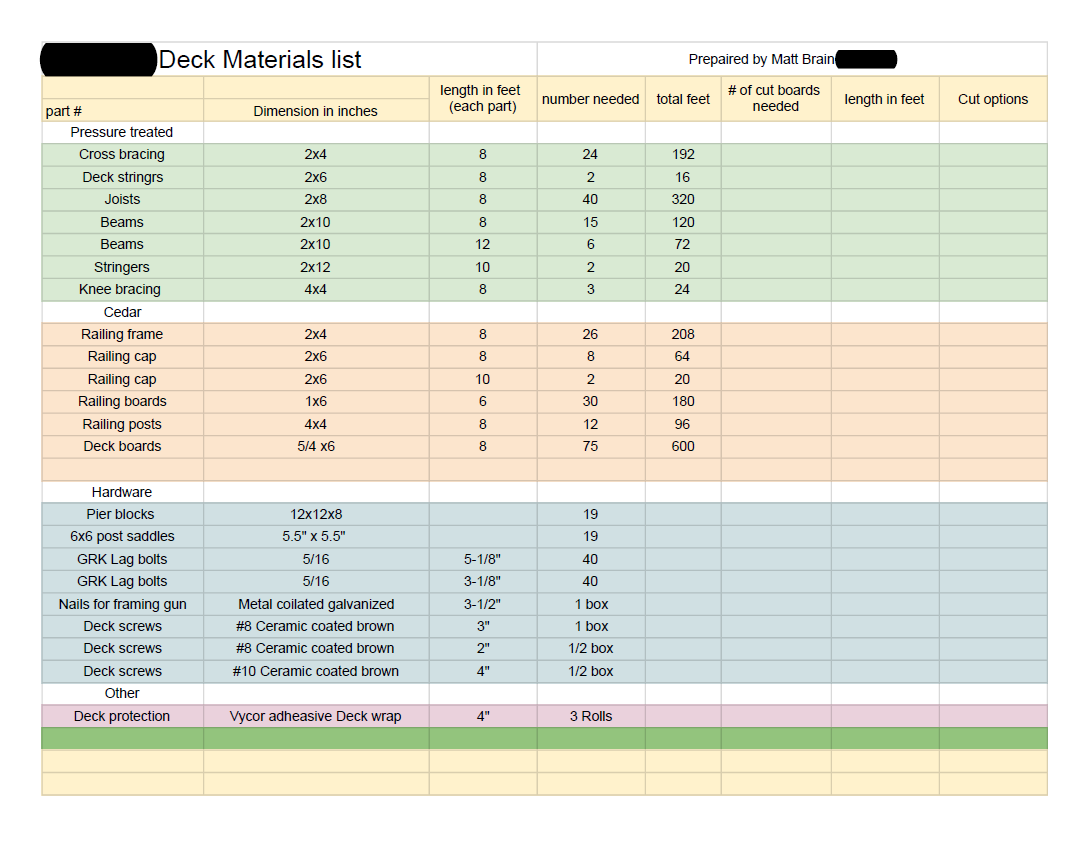Image resolution: width=1090 pixels, height=843 pixels.
Task: Select the 'Hardware' section label
Action: pyautogui.click(x=122, y=492)
